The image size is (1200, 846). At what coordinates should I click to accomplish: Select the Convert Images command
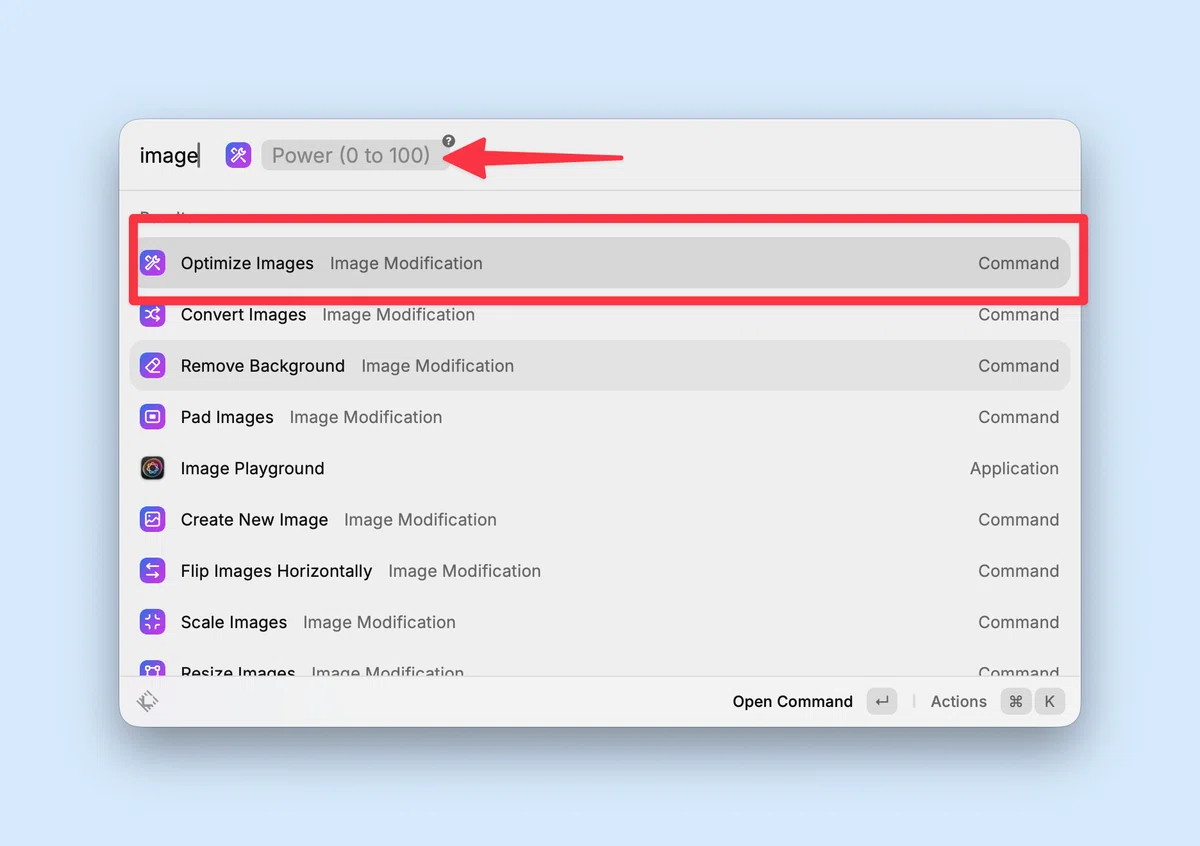(x=600, y=315)
